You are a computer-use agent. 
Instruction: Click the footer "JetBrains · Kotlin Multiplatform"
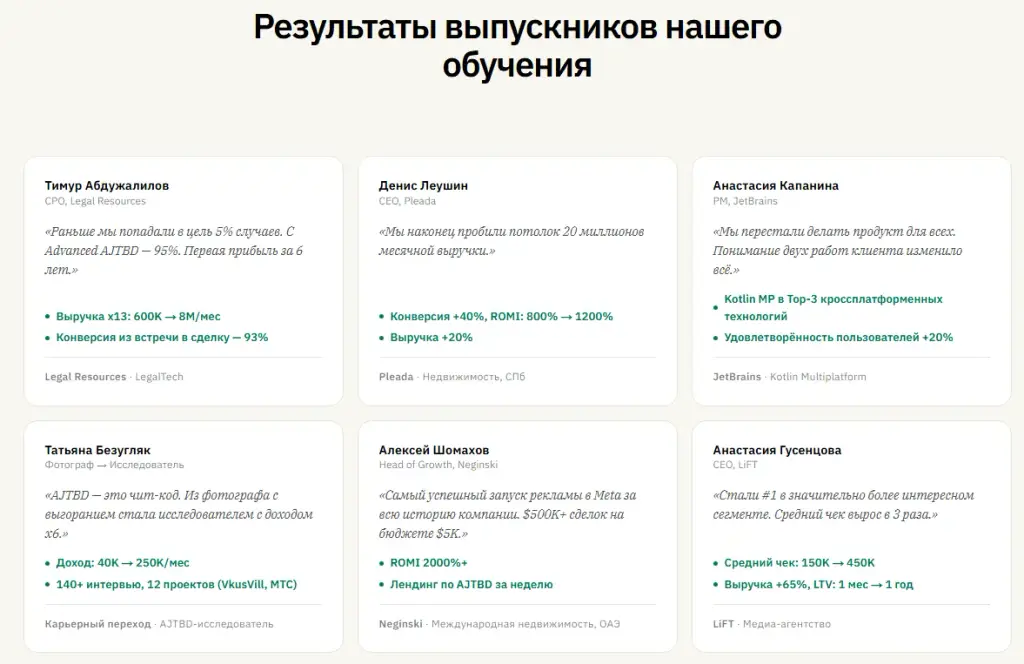pyautogui.click(x=789, y=377)
